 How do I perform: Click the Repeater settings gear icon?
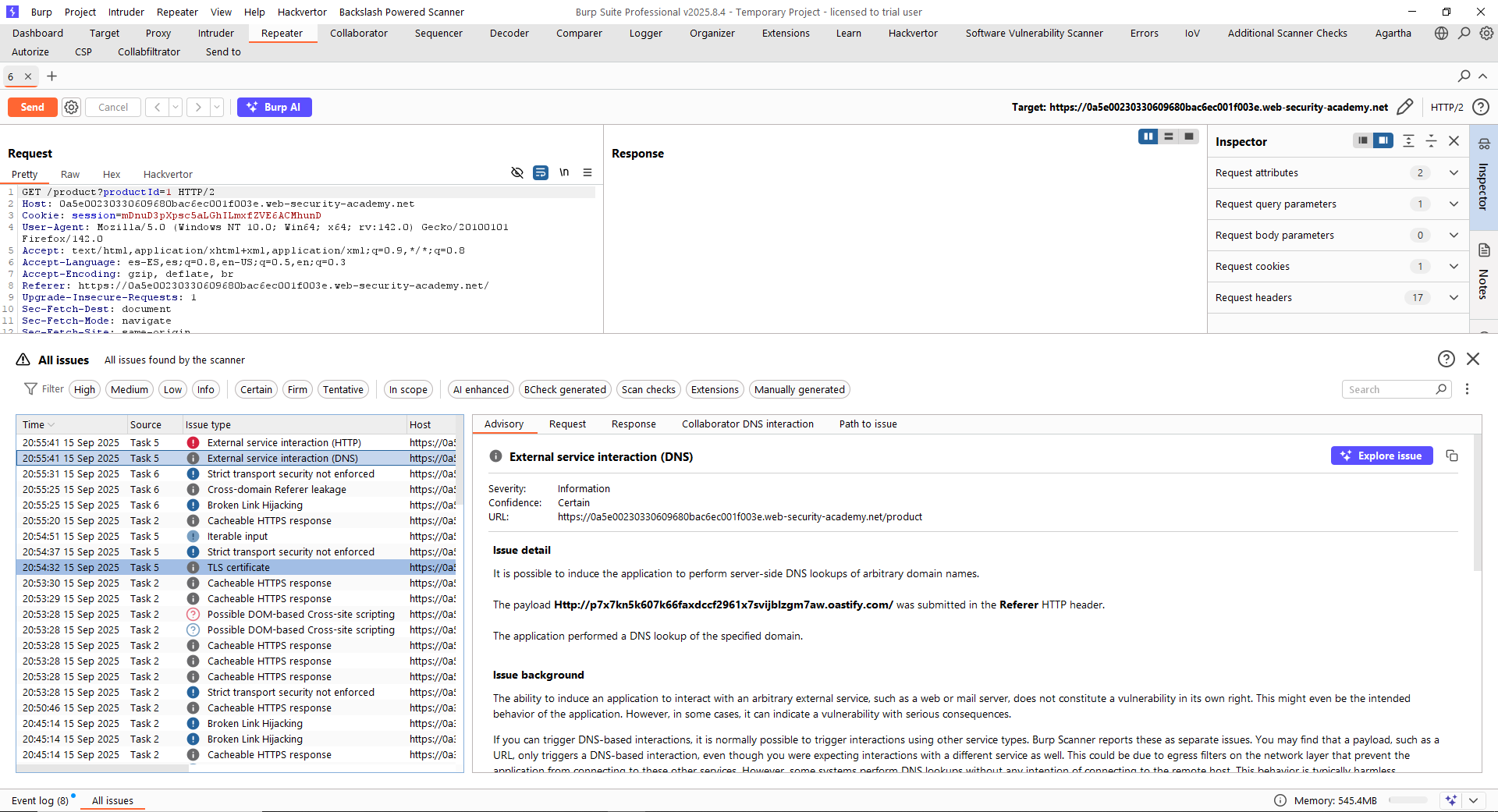[71, 108]
